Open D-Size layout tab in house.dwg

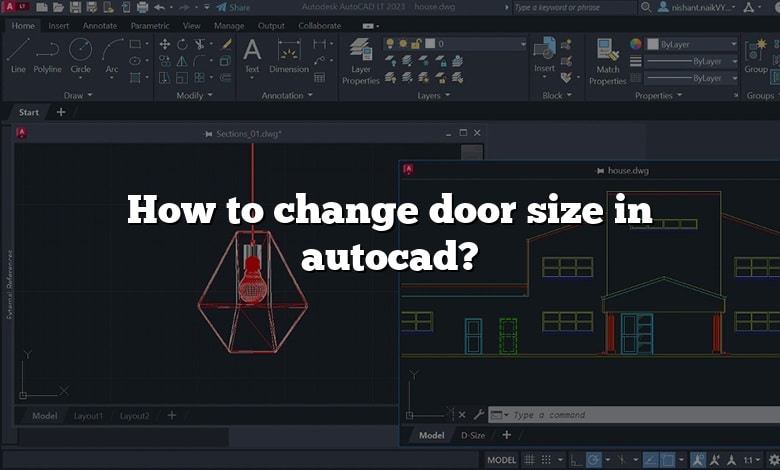(473, 435)
